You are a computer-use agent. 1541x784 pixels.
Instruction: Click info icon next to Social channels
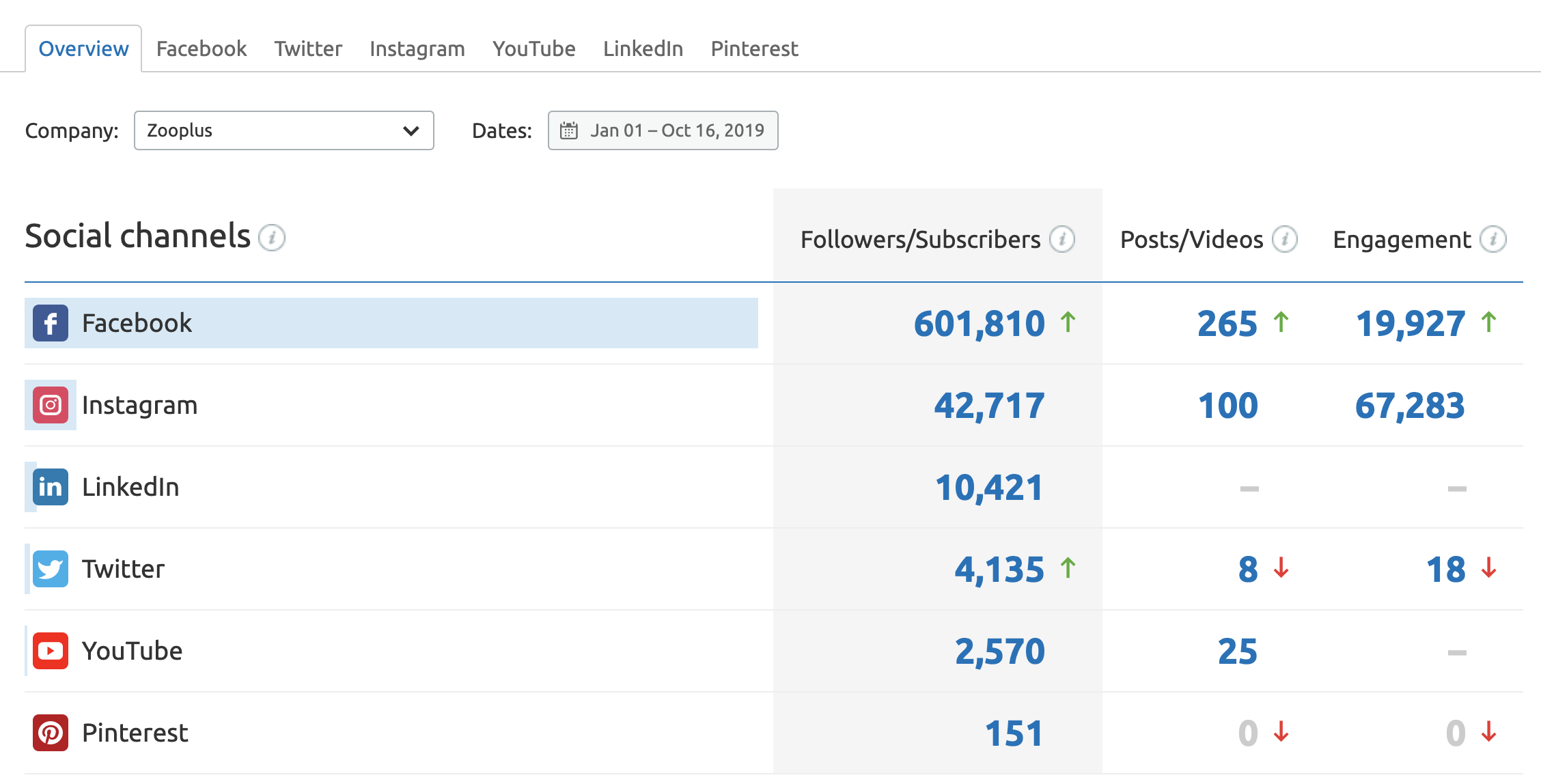point(272,238)
